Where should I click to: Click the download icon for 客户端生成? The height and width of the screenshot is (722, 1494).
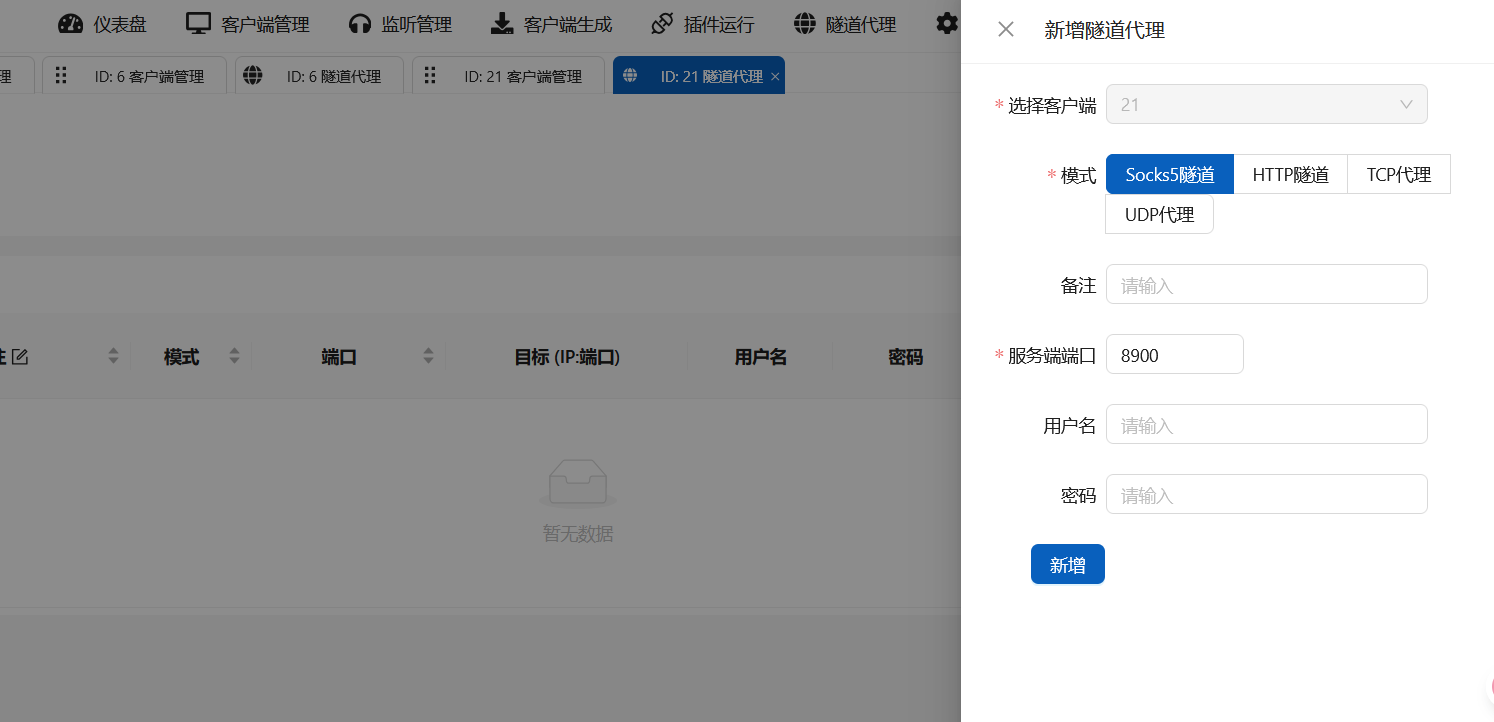502,25
